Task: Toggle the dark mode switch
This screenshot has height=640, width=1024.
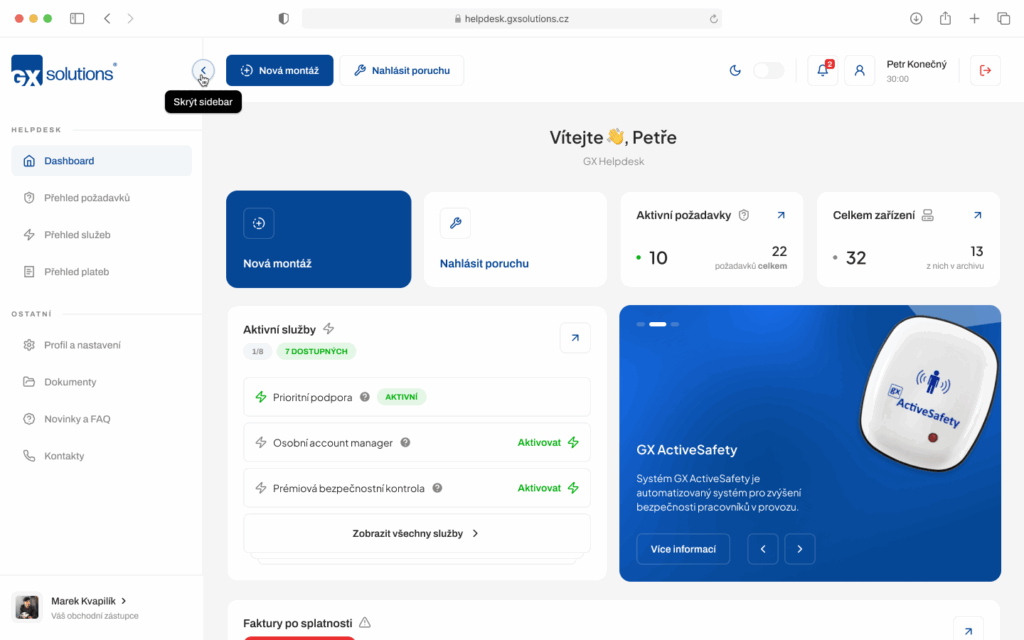Action: tap(768, 70)
